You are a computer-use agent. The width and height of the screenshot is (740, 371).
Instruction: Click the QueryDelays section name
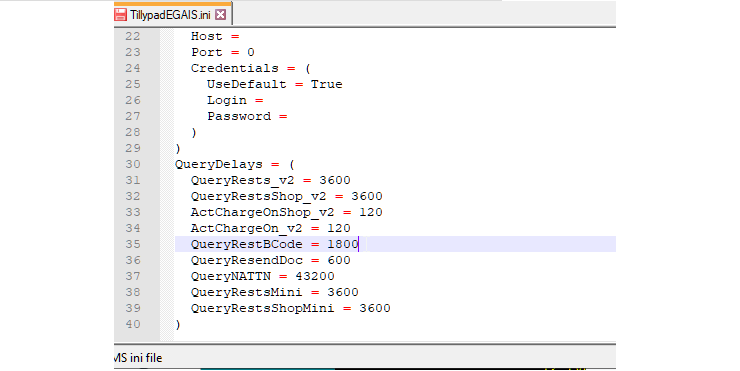[x=219, y=164]
